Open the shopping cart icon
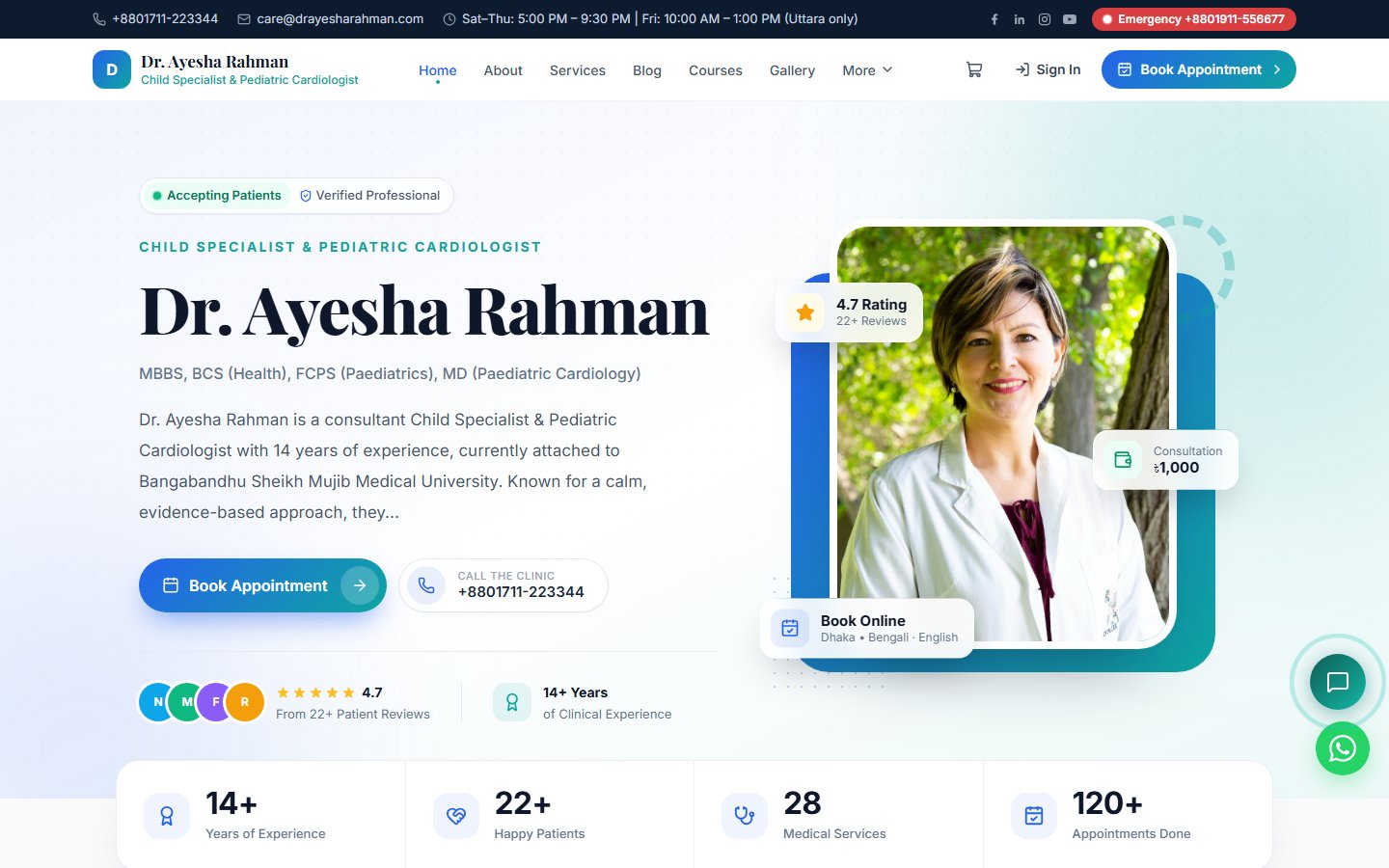The height and width of the screenshot is (868, 1389). [974, 69]
